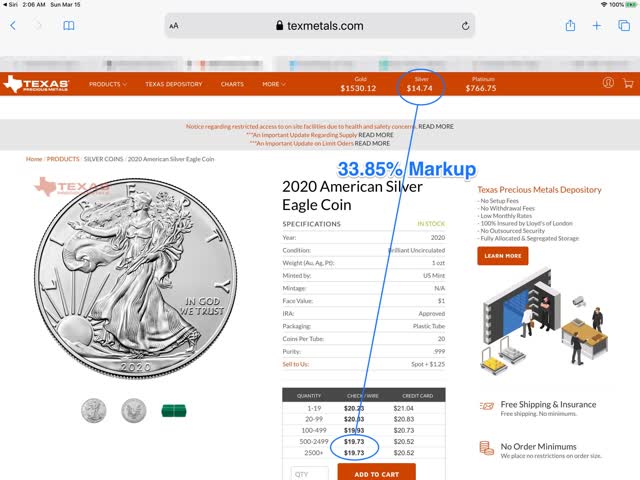The width and height of the screenshot is (640, 480).
Task: Open the Safari share sheet icon
Action: pyautogui.click(x=570, y=25)
